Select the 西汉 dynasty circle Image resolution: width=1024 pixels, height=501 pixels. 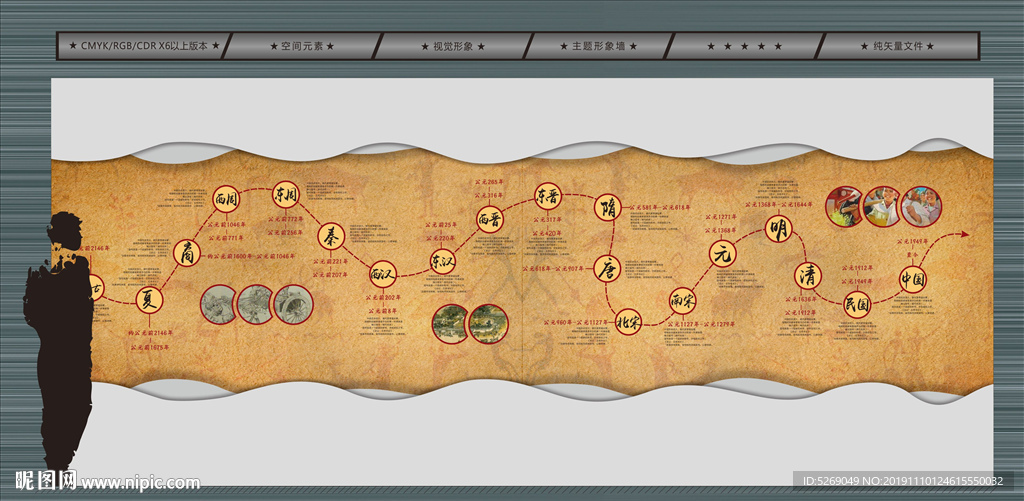pyautogui.click(x=383, y=274)
